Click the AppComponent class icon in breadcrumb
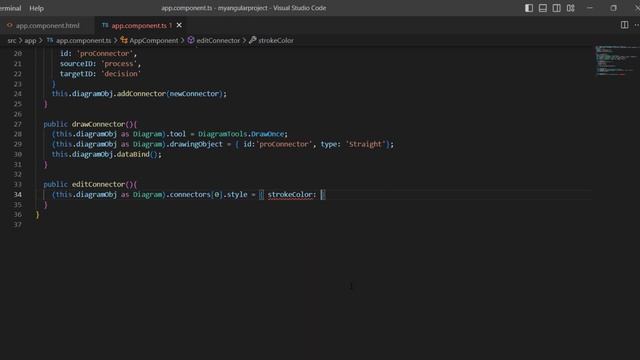Image resolution: width=640 pixels, height=360 pixels. pos(124,40)
